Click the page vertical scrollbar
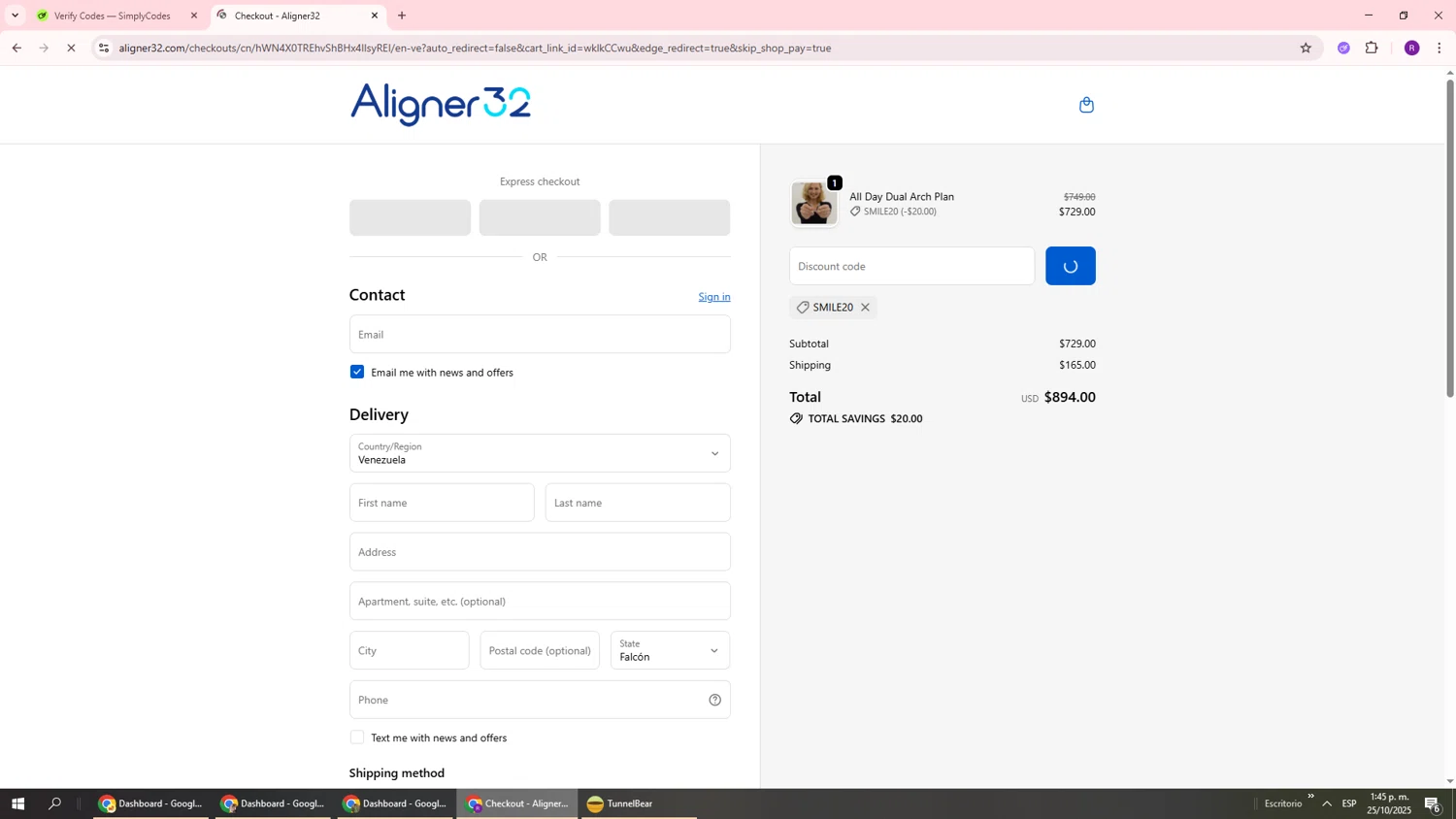Viewport: 1456px width, 819px height. tap(1450, 238)
